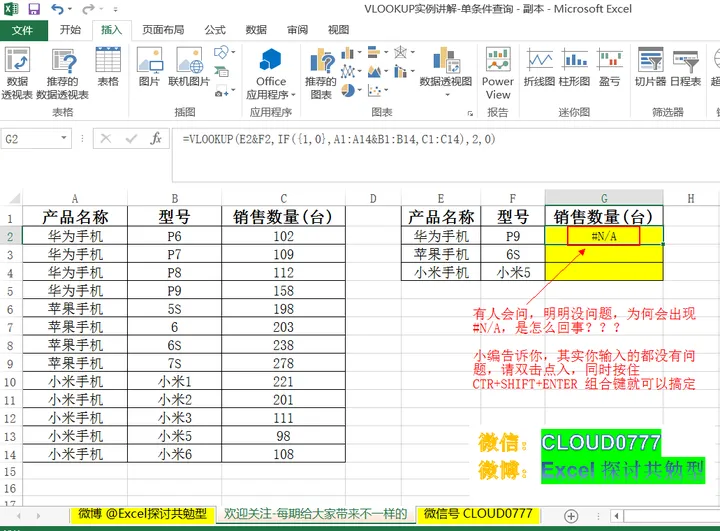This screenshot has height=531, width=720.
Task: Insert a line chart icon
Action: [348, 72]
